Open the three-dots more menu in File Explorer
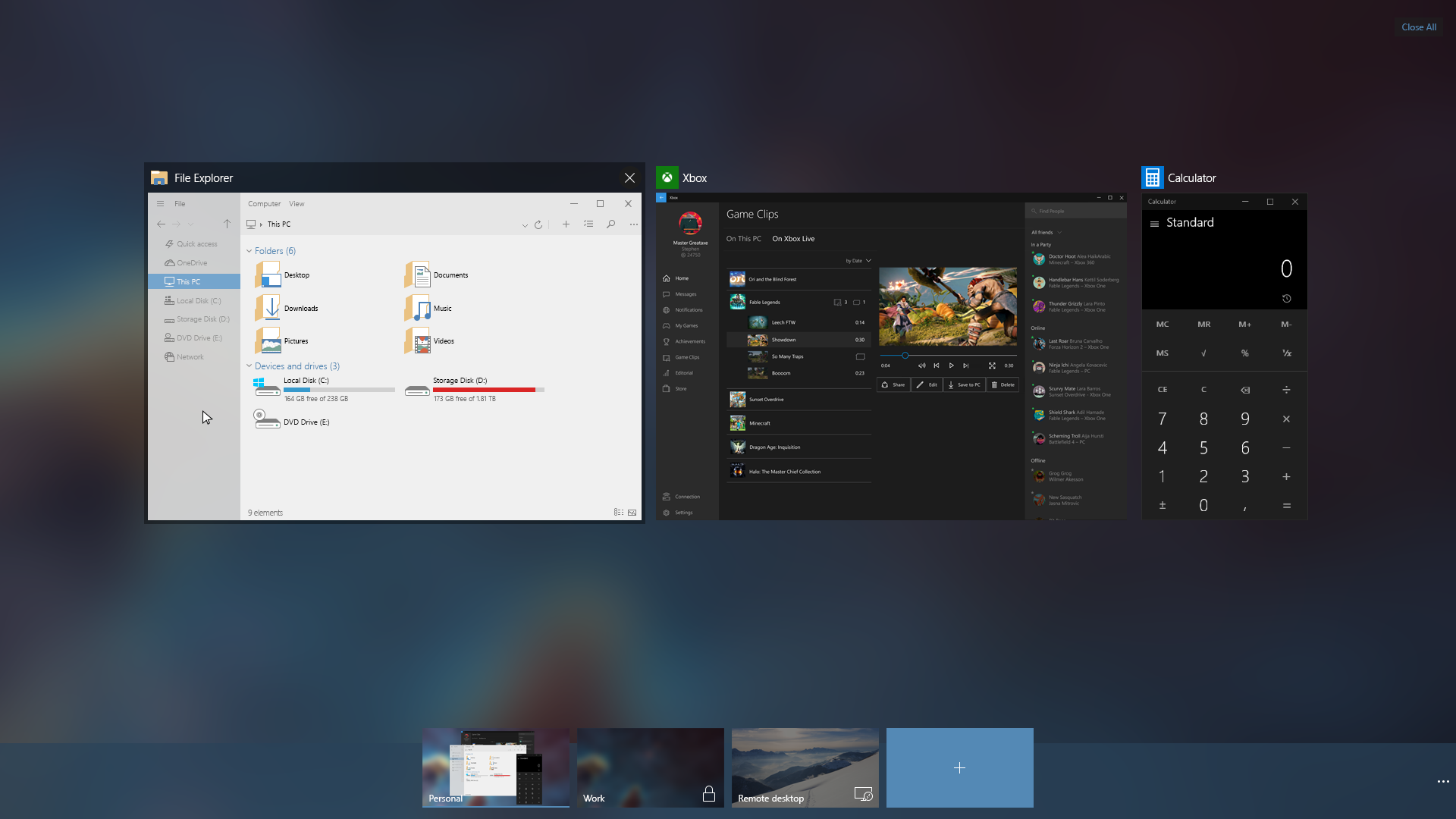This screenshot has width=1456, height=819. [x=633, y=224]
